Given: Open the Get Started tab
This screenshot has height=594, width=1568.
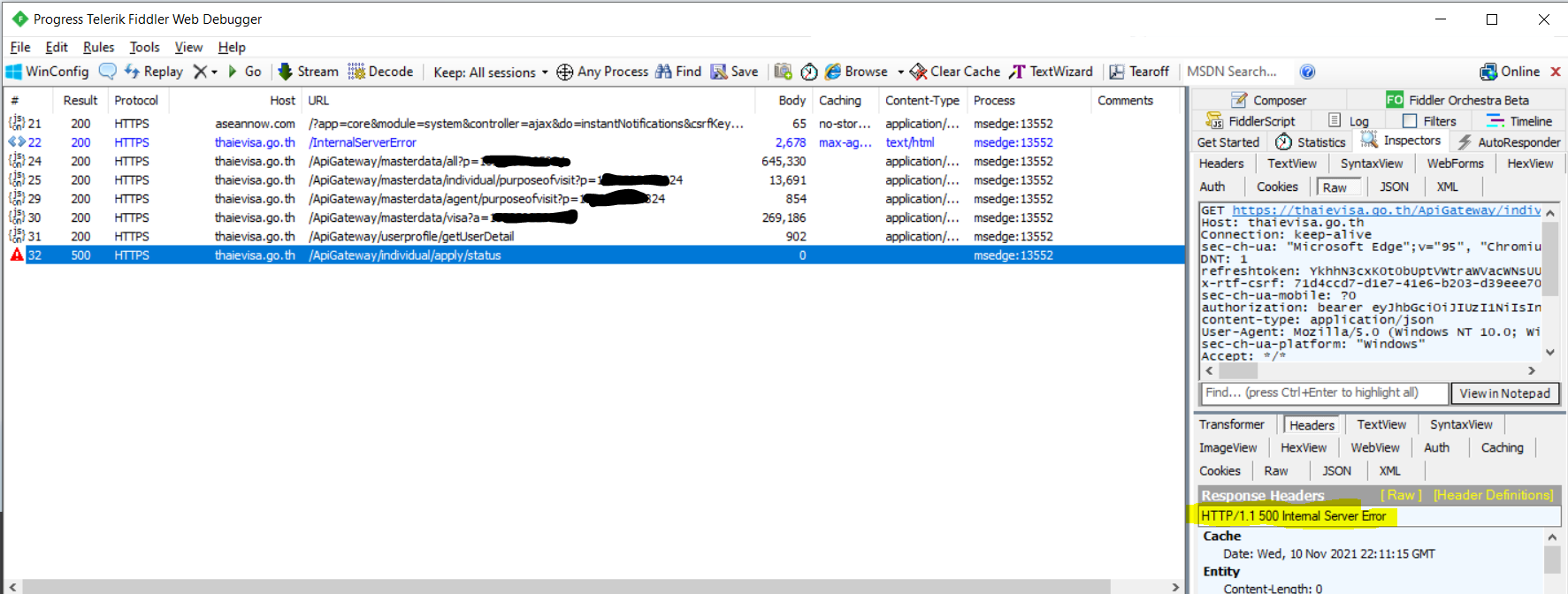Looking at the screenshot, I should tap(1228, 142).
